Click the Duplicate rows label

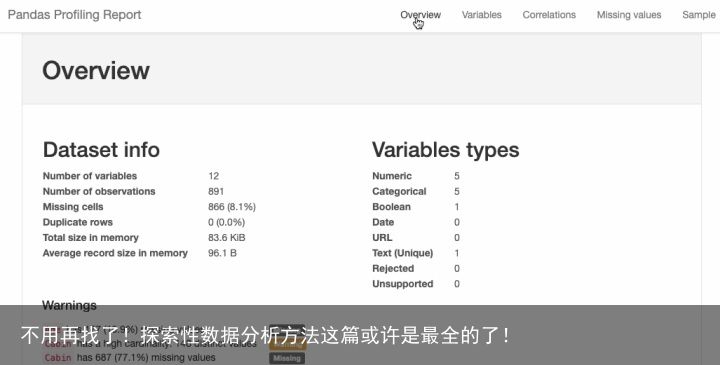tap(78, 222)
